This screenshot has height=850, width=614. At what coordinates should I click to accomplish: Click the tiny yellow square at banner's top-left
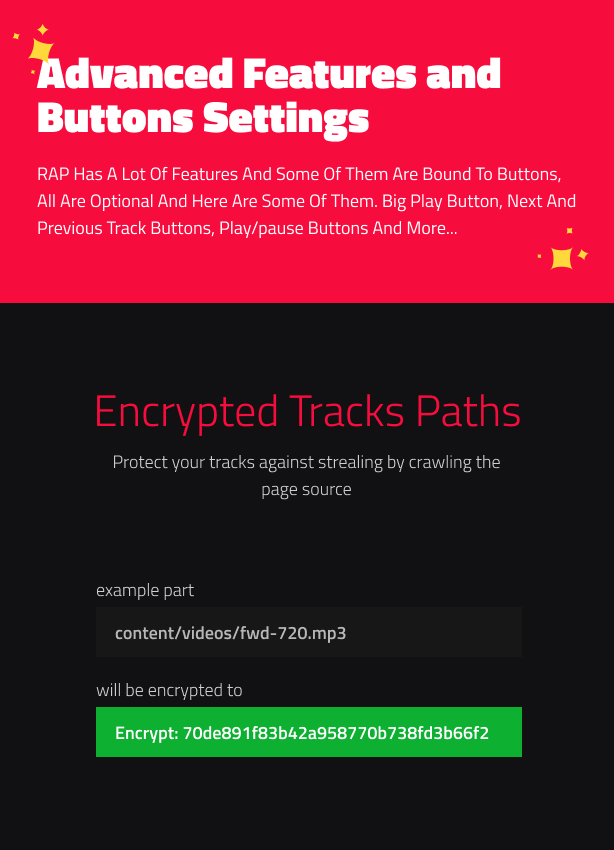16,36
